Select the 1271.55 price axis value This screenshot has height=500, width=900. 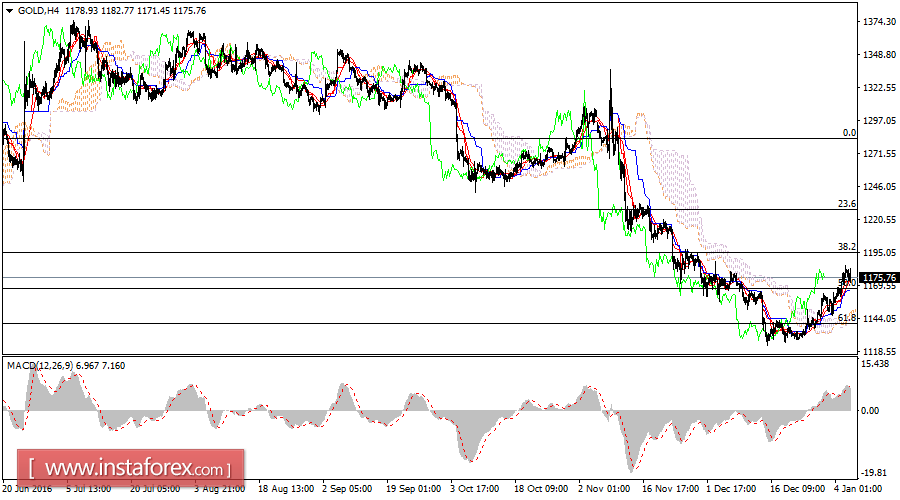click(879, 154)
